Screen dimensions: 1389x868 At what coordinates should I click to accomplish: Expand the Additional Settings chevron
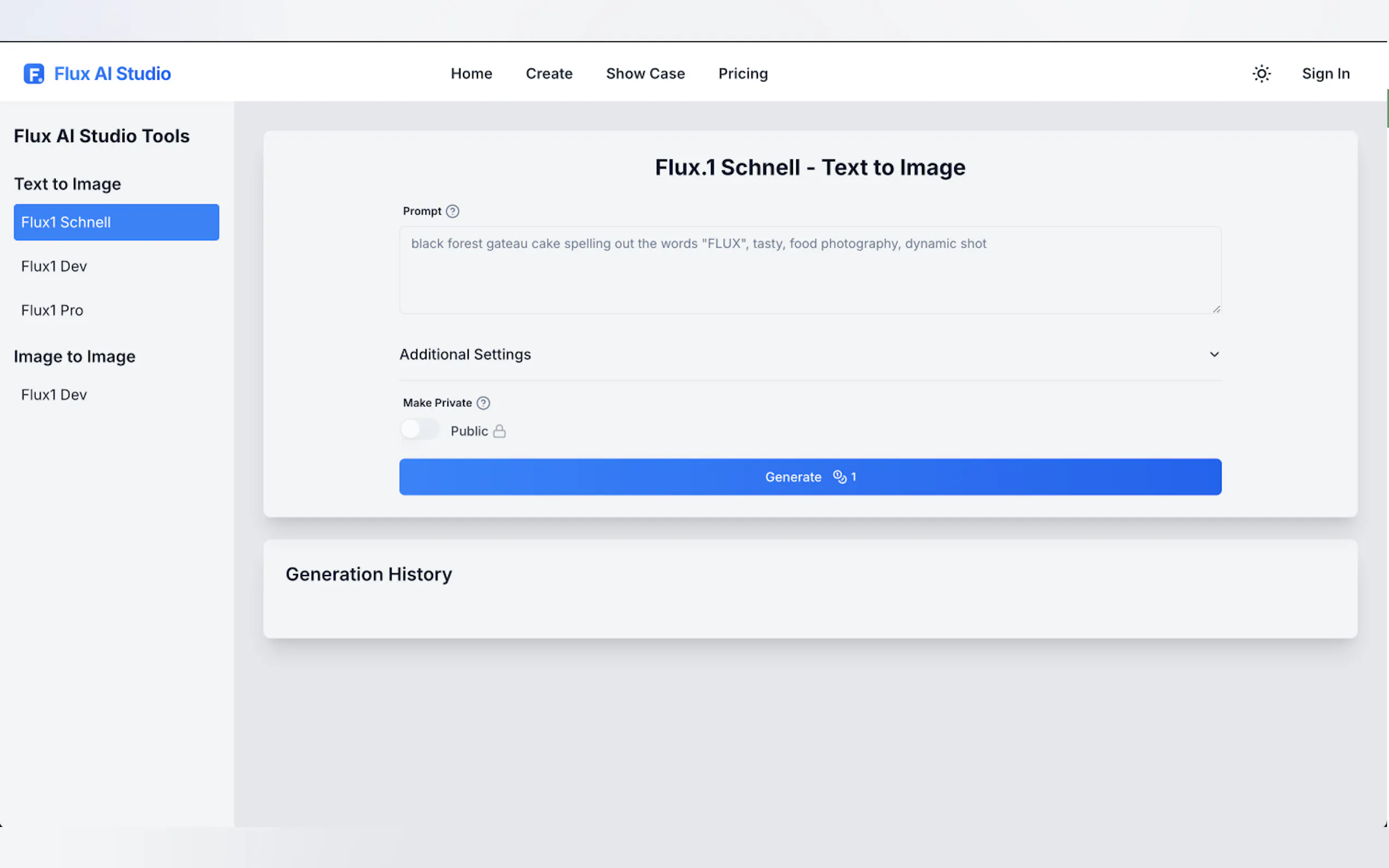pos(1214,354)
